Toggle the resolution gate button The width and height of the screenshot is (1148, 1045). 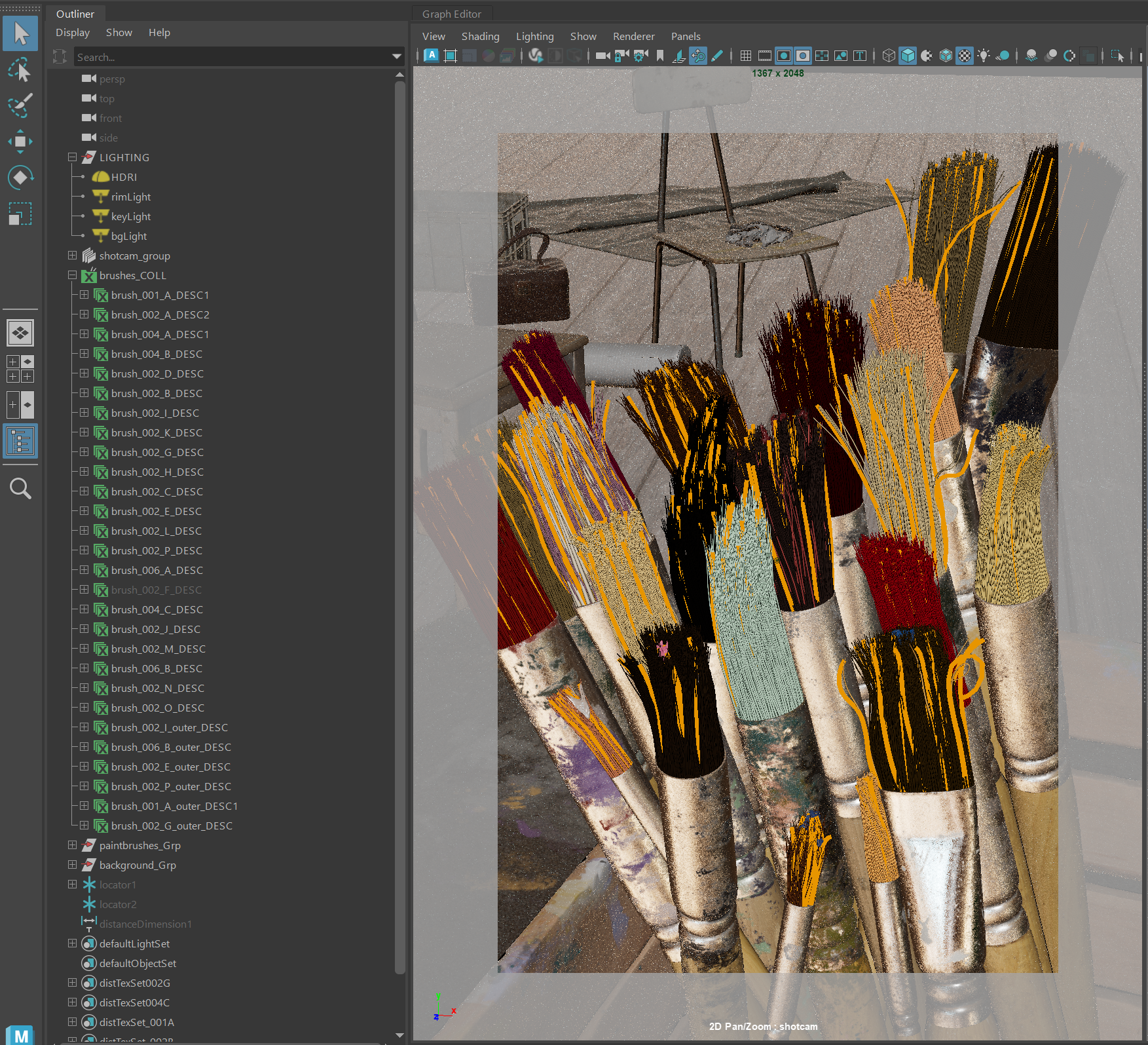[x=783, y=56]
